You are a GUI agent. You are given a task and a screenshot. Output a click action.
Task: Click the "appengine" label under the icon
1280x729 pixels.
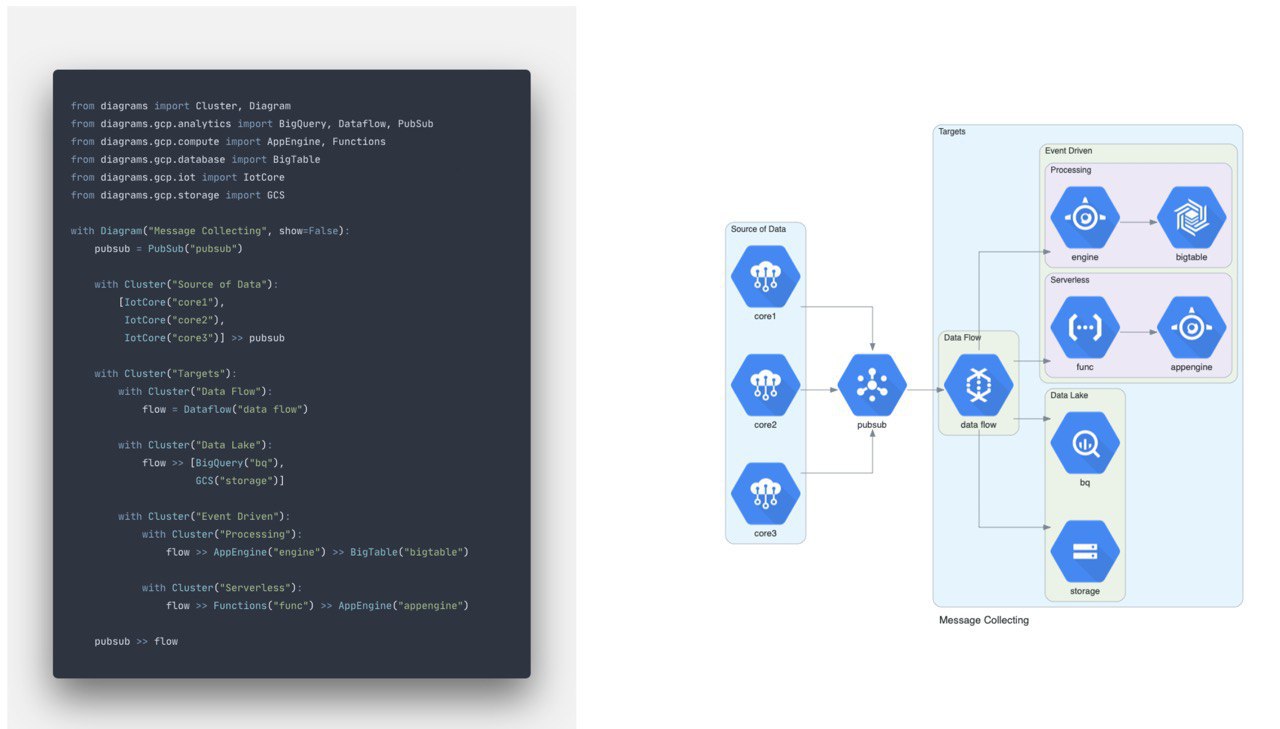tap(1191, 367)
